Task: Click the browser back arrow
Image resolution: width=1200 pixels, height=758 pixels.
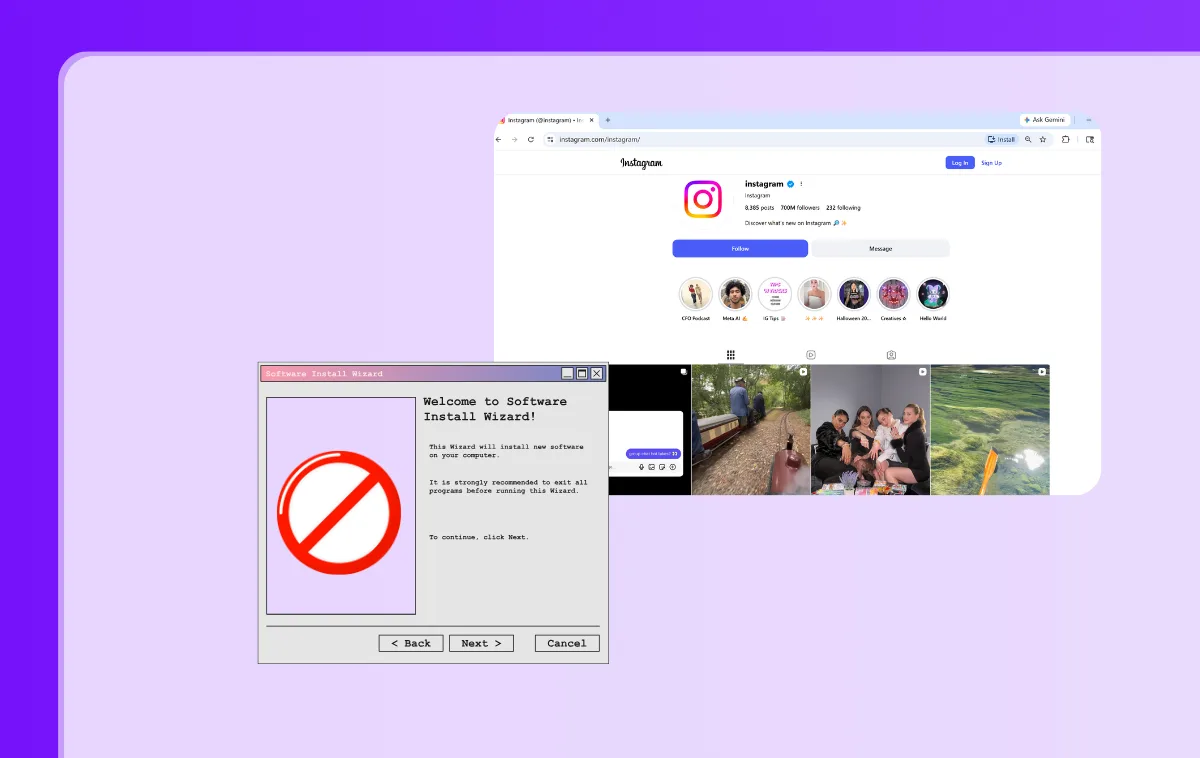Action: 499,140
